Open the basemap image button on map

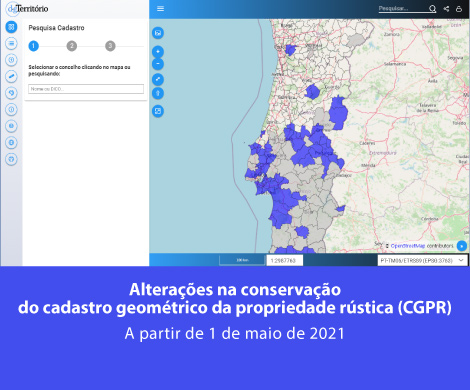coord(158,33)
